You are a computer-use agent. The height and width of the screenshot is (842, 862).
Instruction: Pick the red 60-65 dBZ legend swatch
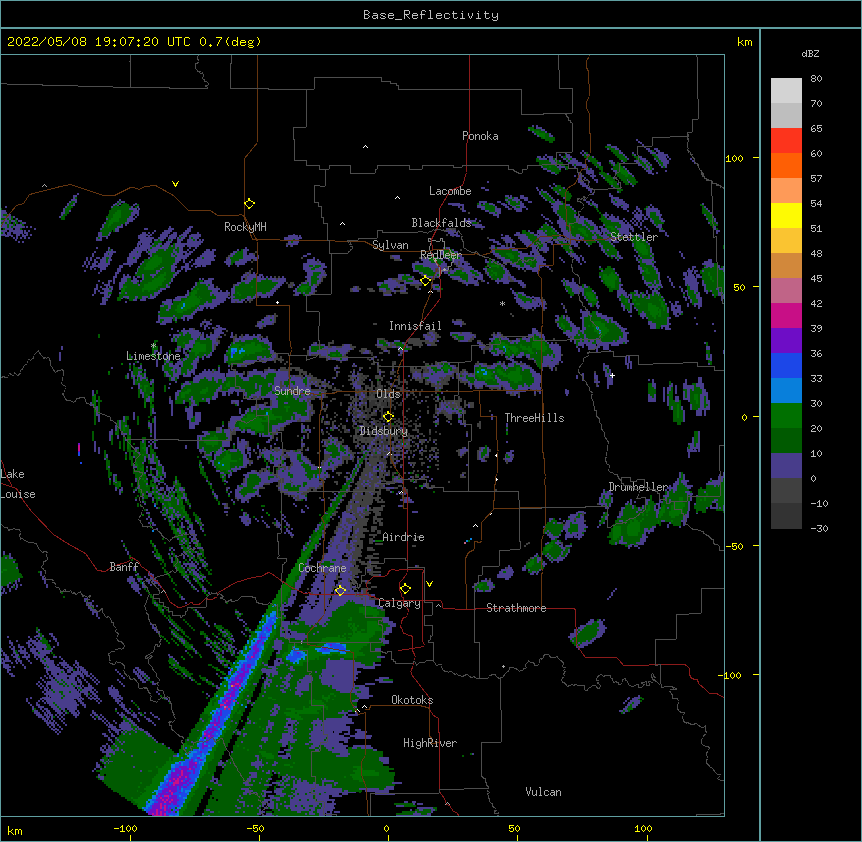tap(786, 140)
